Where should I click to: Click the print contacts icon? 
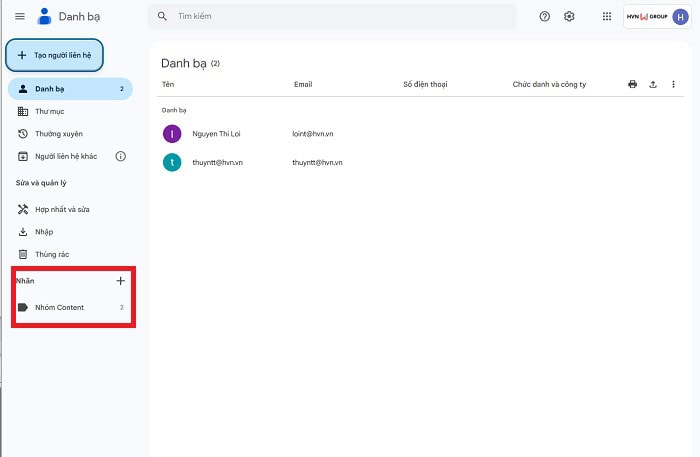tap(632, 85)
